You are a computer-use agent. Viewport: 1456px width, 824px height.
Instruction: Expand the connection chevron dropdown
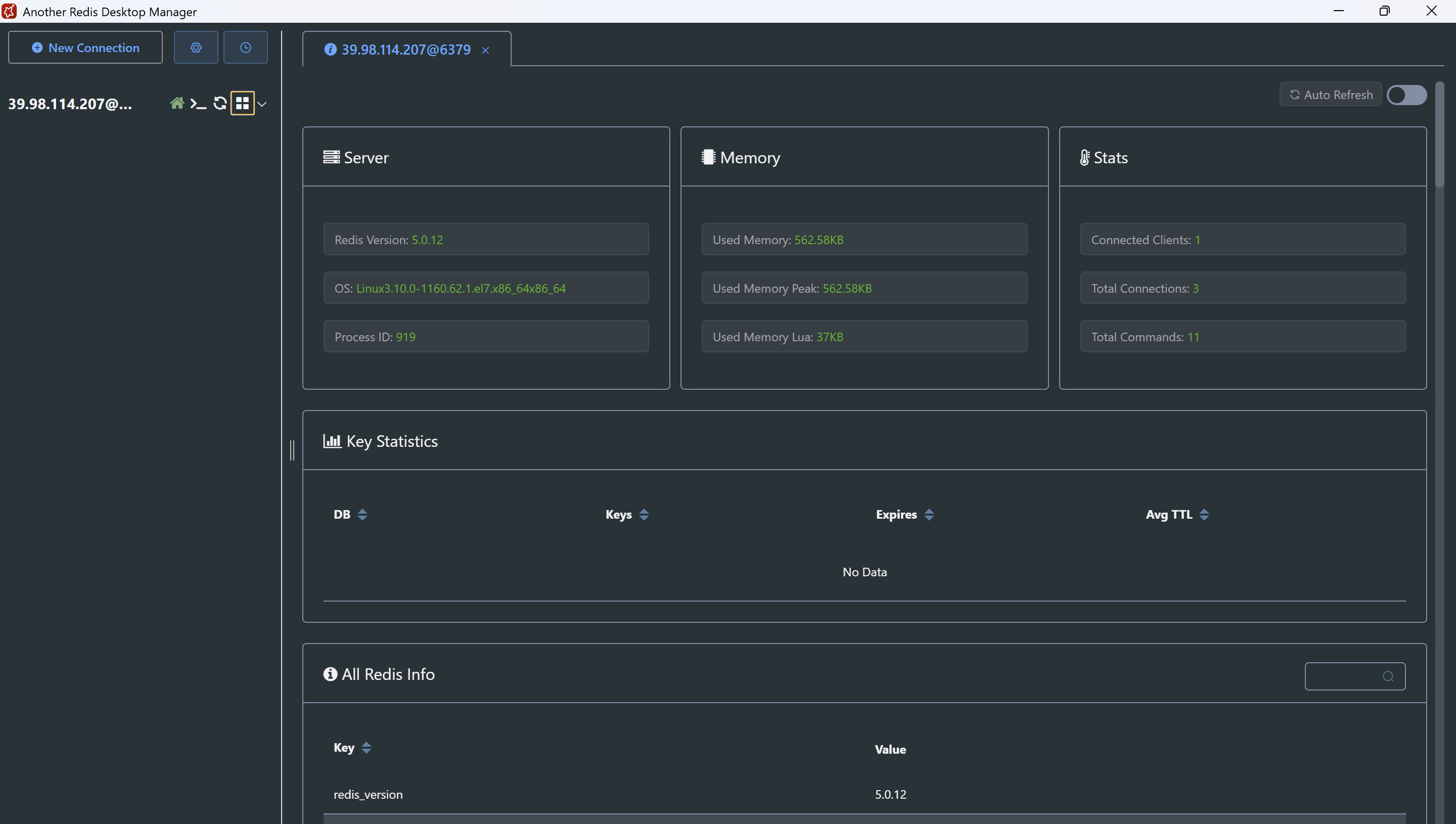click(262, 104)
